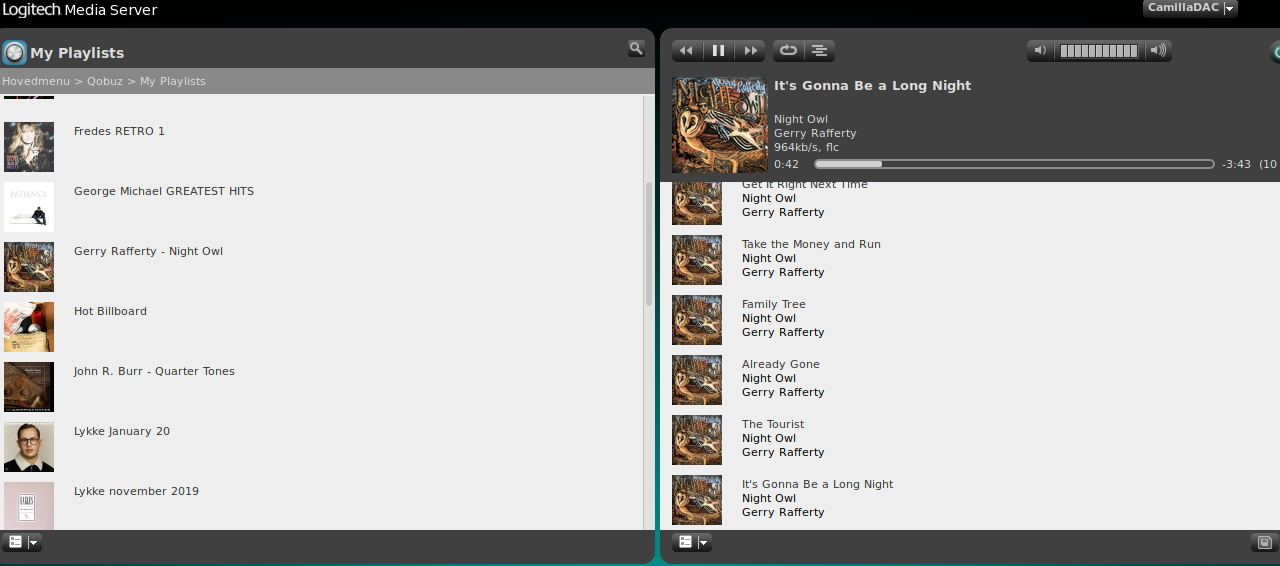
Task: Click thumbnail of last queue row, Long Night
Action: 697,500
